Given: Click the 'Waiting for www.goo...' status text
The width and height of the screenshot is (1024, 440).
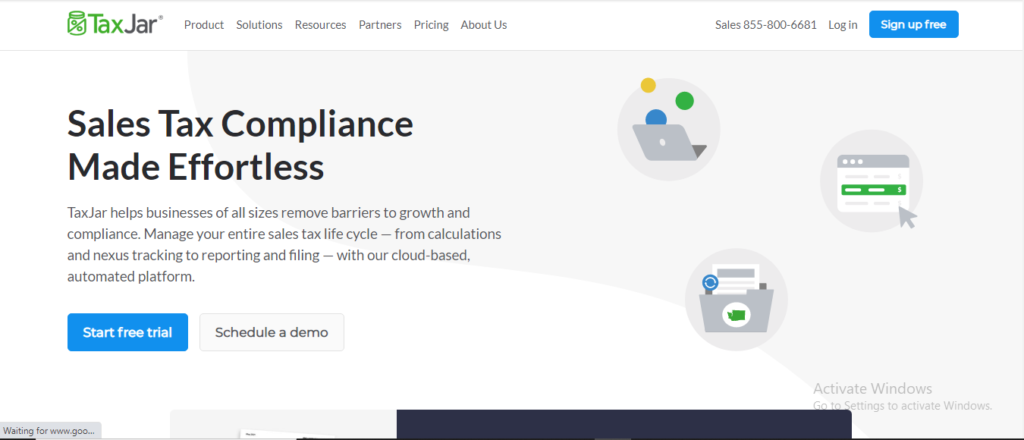Looking at the screenshot, I should 49,431.
